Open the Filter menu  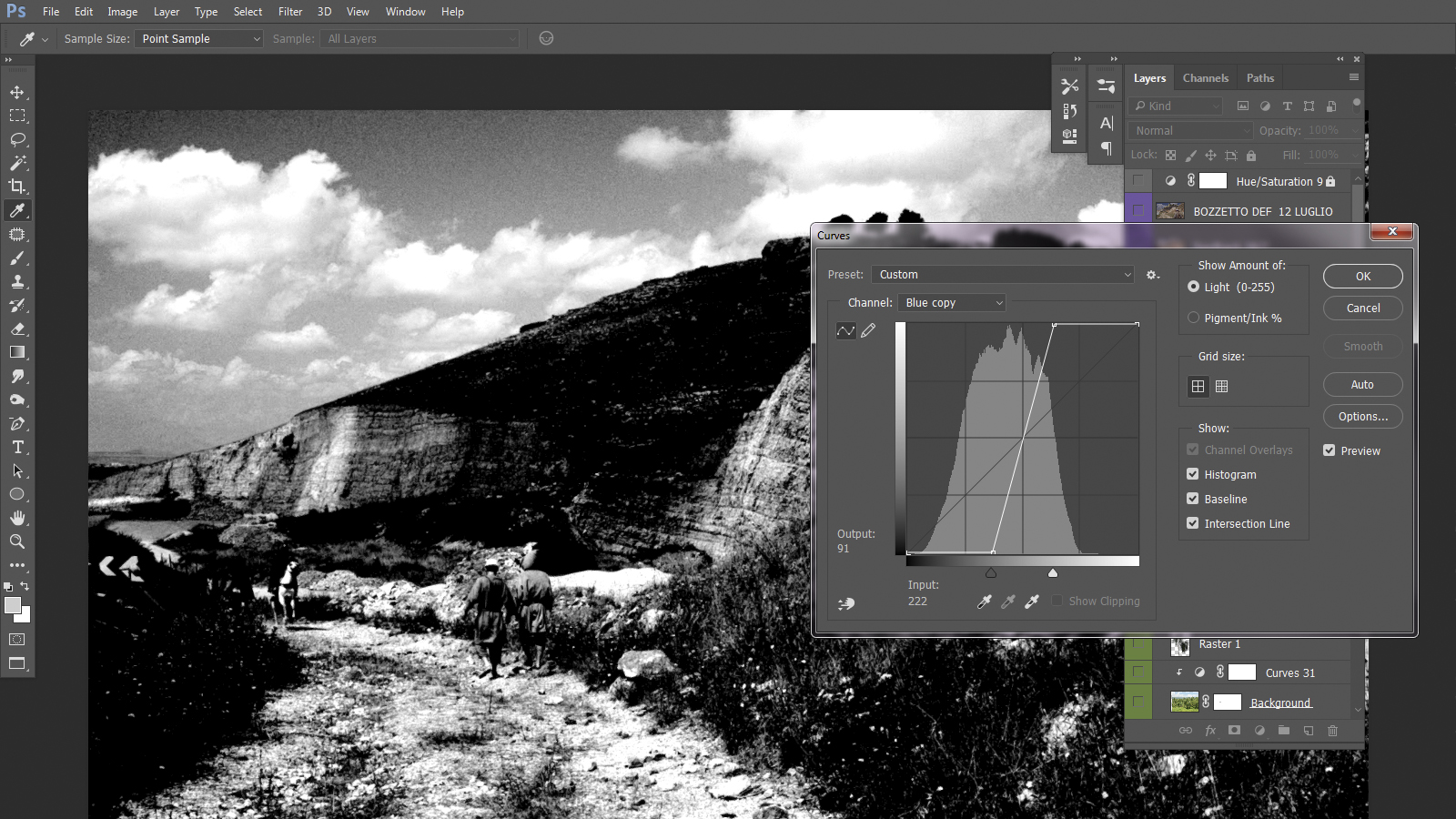click(290, 12)
